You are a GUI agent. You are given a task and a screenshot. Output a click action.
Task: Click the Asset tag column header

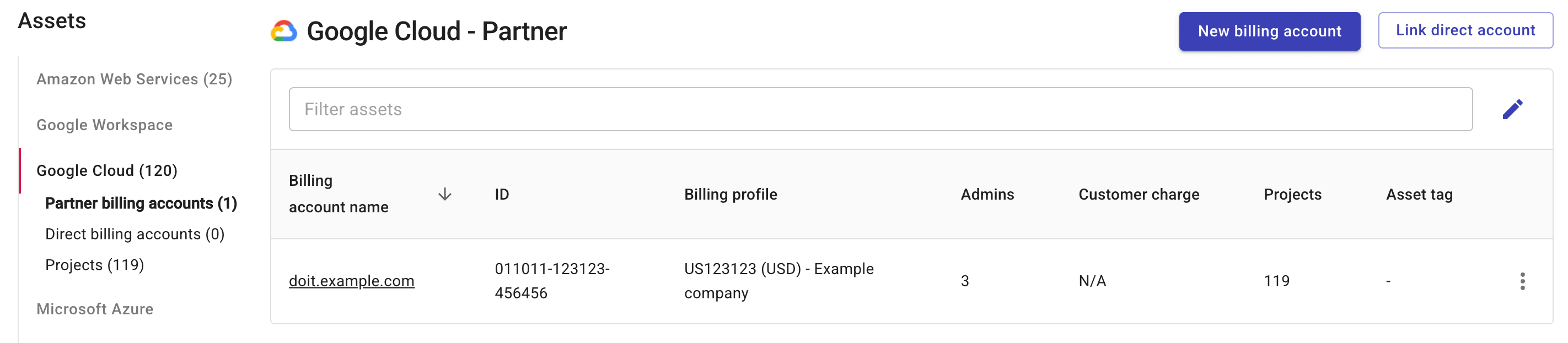pos(1420,194)
